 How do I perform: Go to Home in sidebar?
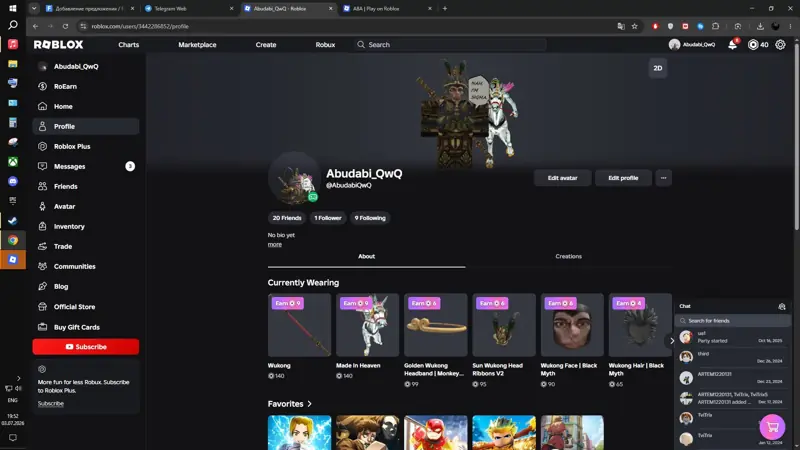click(x=86, y=107)
